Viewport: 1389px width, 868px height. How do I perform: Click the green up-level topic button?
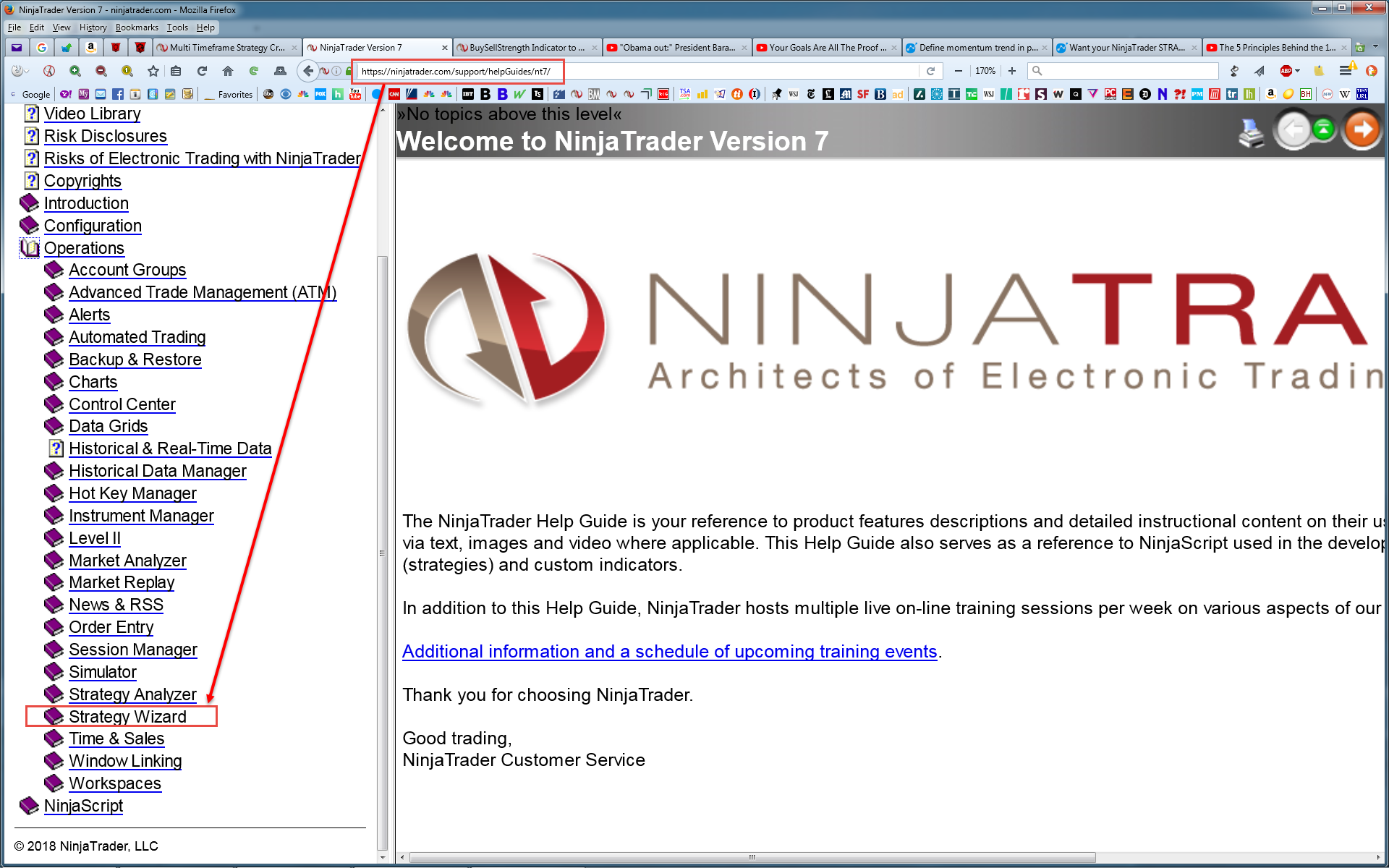[x=1323, y=129]
